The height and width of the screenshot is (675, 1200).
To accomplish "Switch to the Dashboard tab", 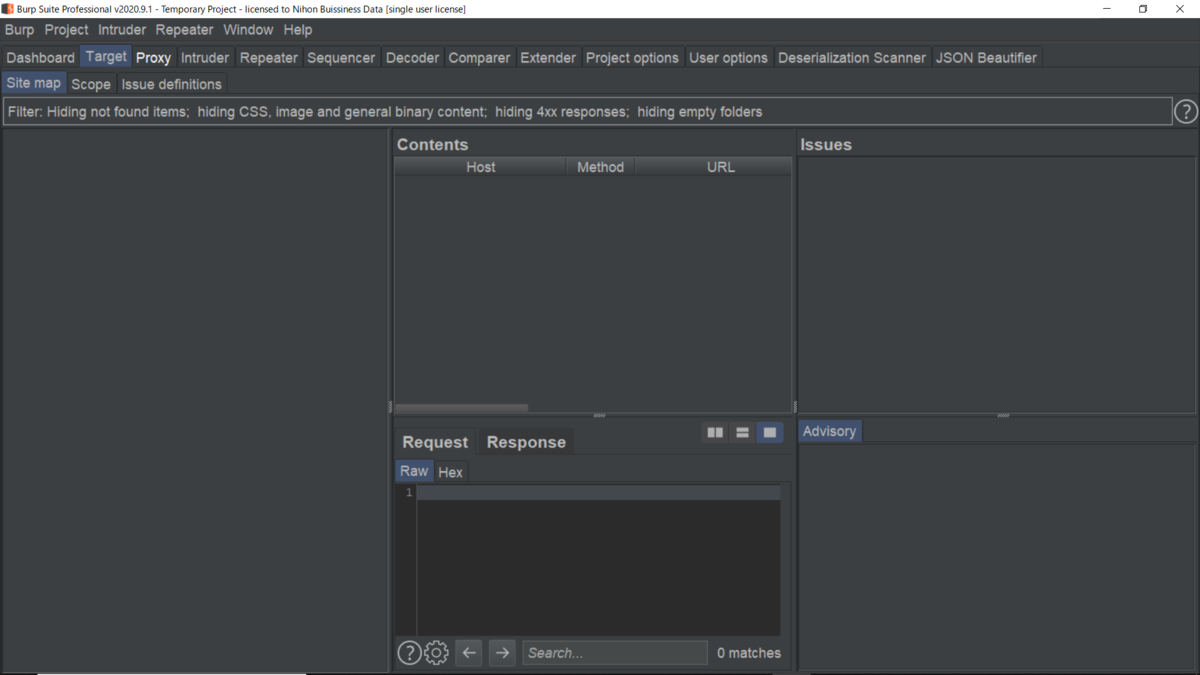I will [40, 58].
